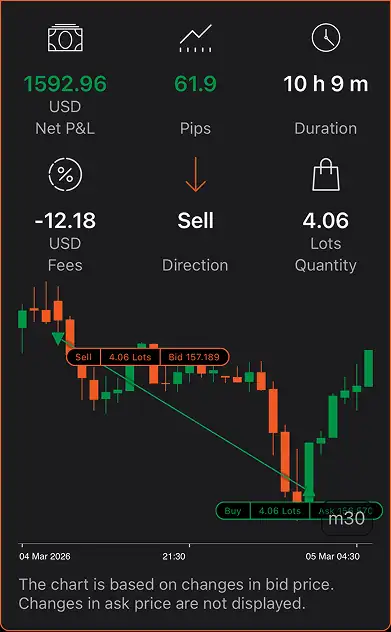Click the banknote Net P&L icon
The image size is (391, 632).
click(x=65, y=39)
